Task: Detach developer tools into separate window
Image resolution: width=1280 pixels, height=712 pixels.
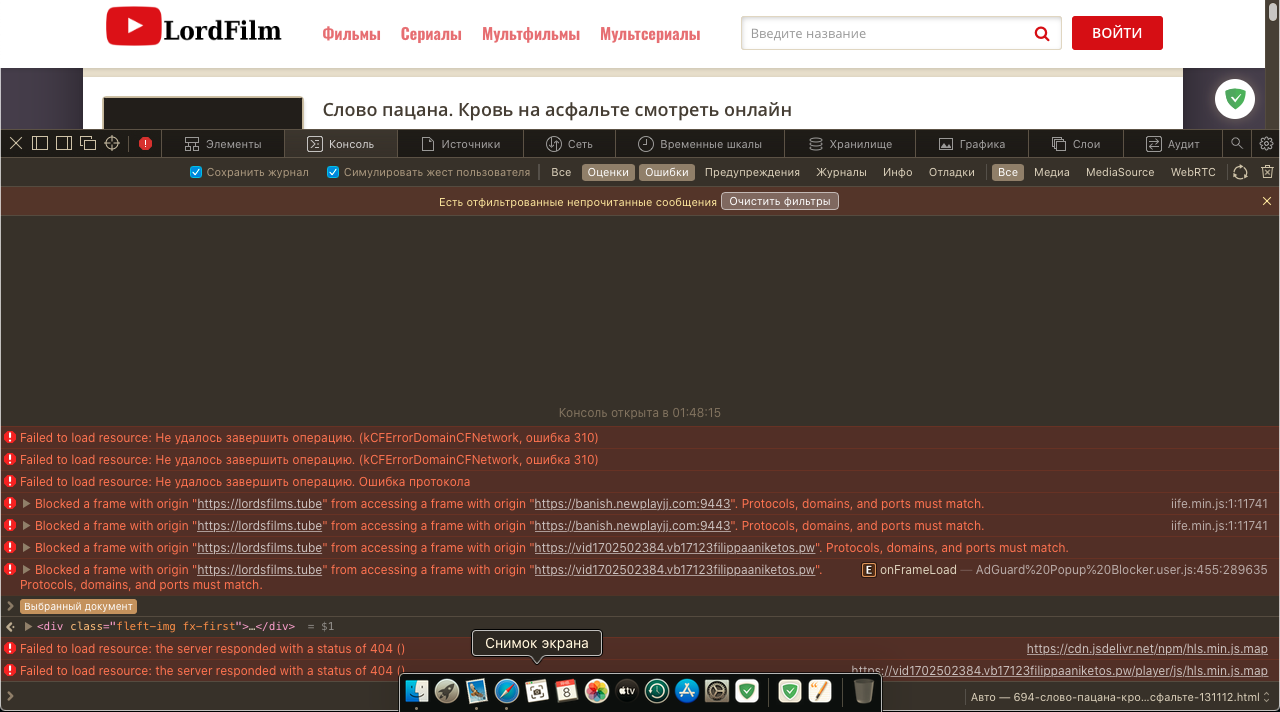Action: pos(87,143)
